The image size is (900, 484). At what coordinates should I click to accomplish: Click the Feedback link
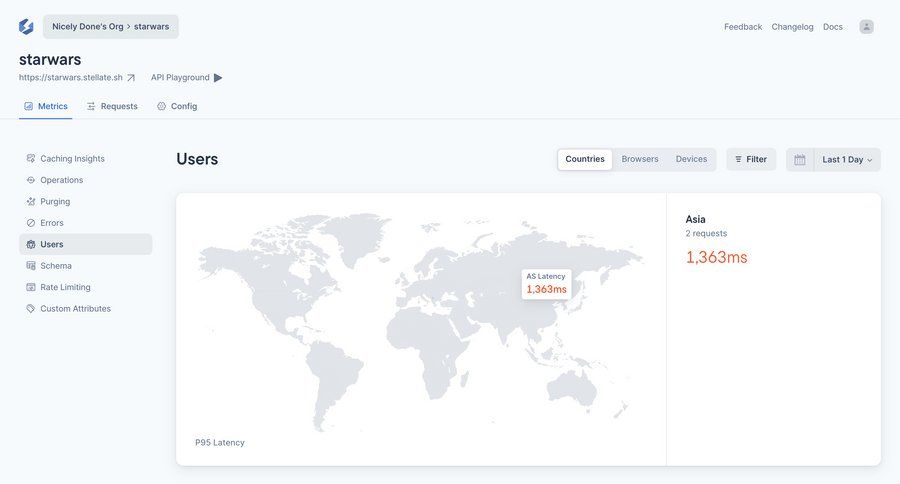point(743,27)
